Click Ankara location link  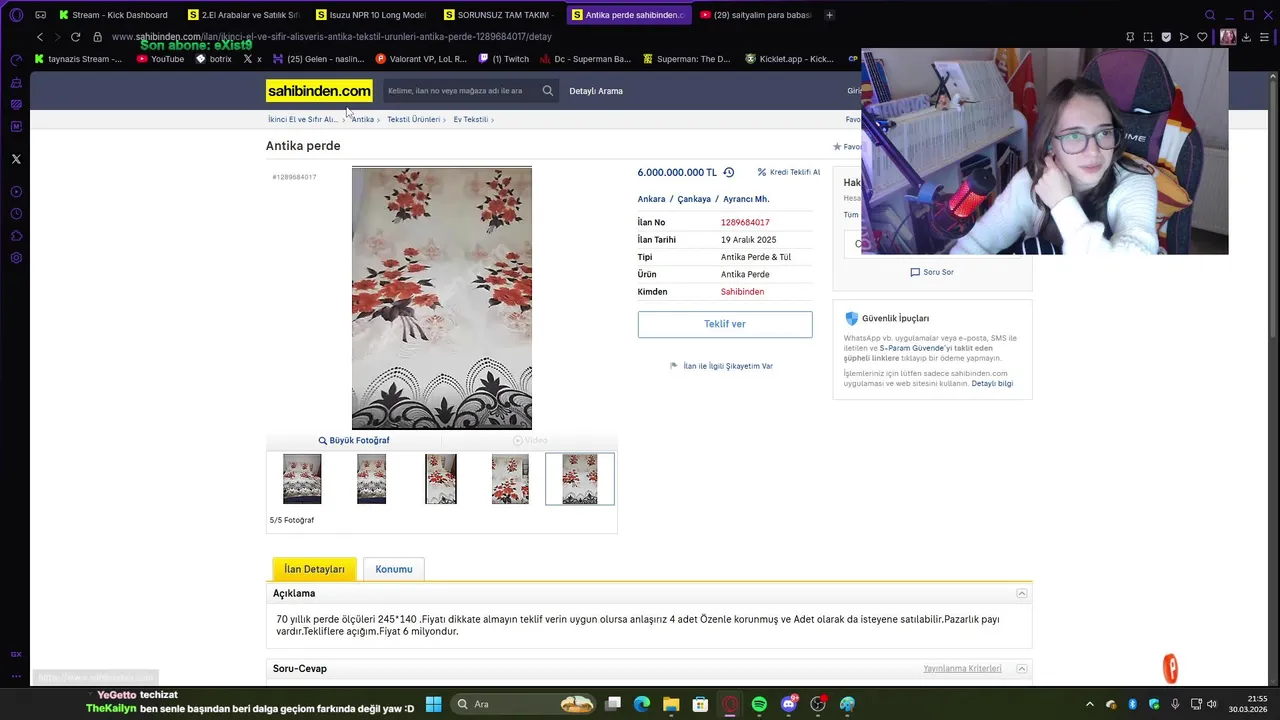651,199
